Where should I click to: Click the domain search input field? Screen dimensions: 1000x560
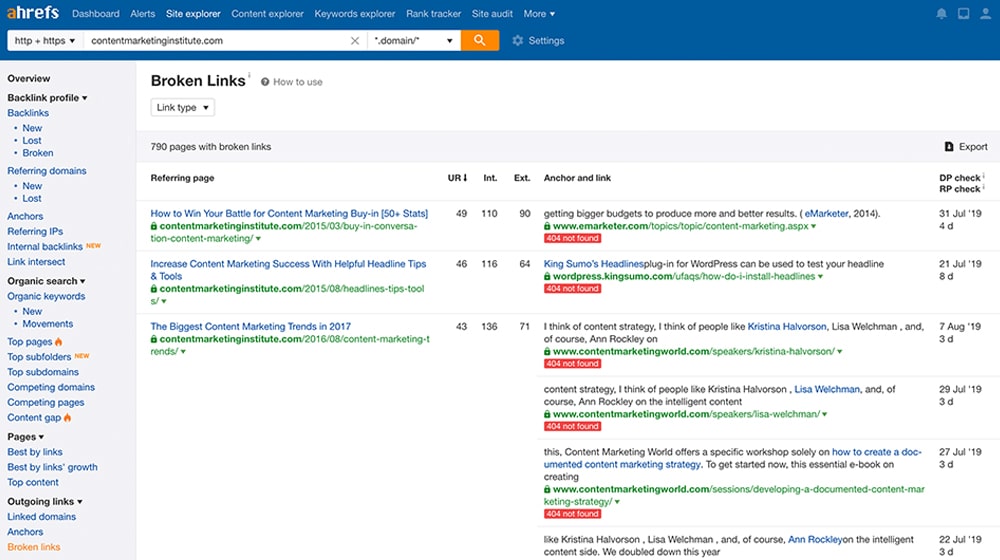click(215, 41)
